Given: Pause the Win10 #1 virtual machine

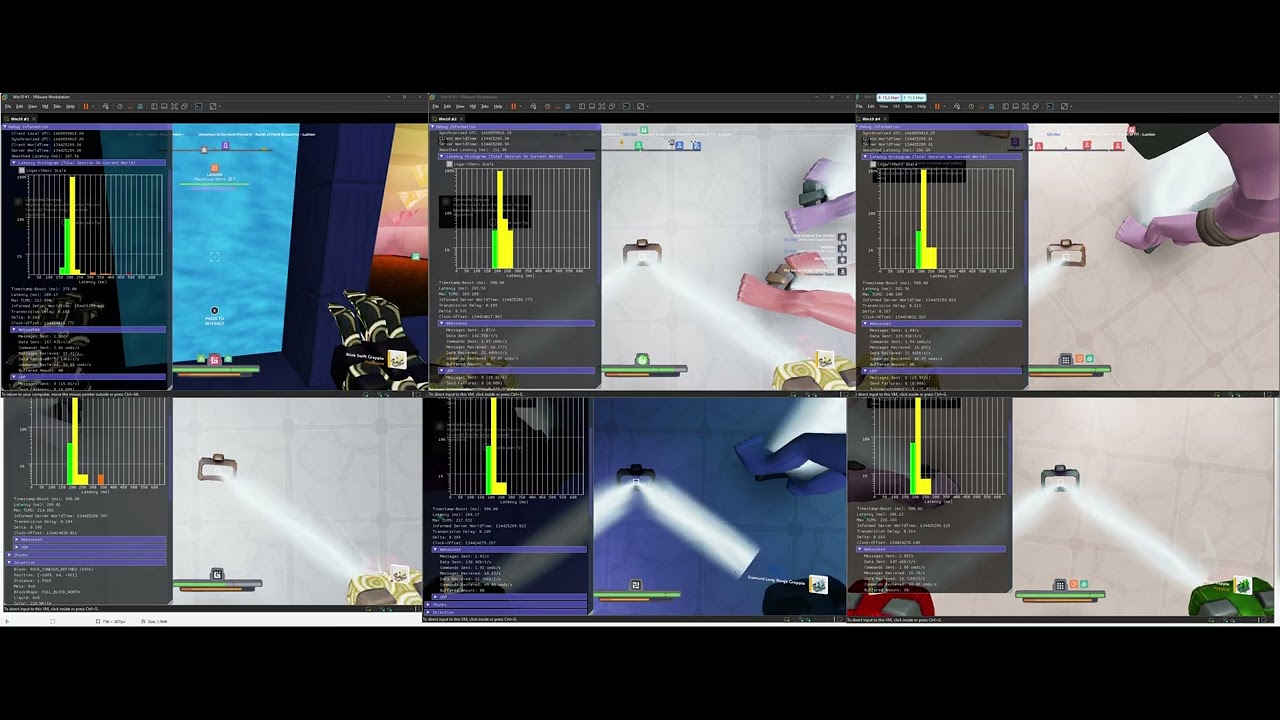Looking at the screenshot, I should click(x=86, y=106).
